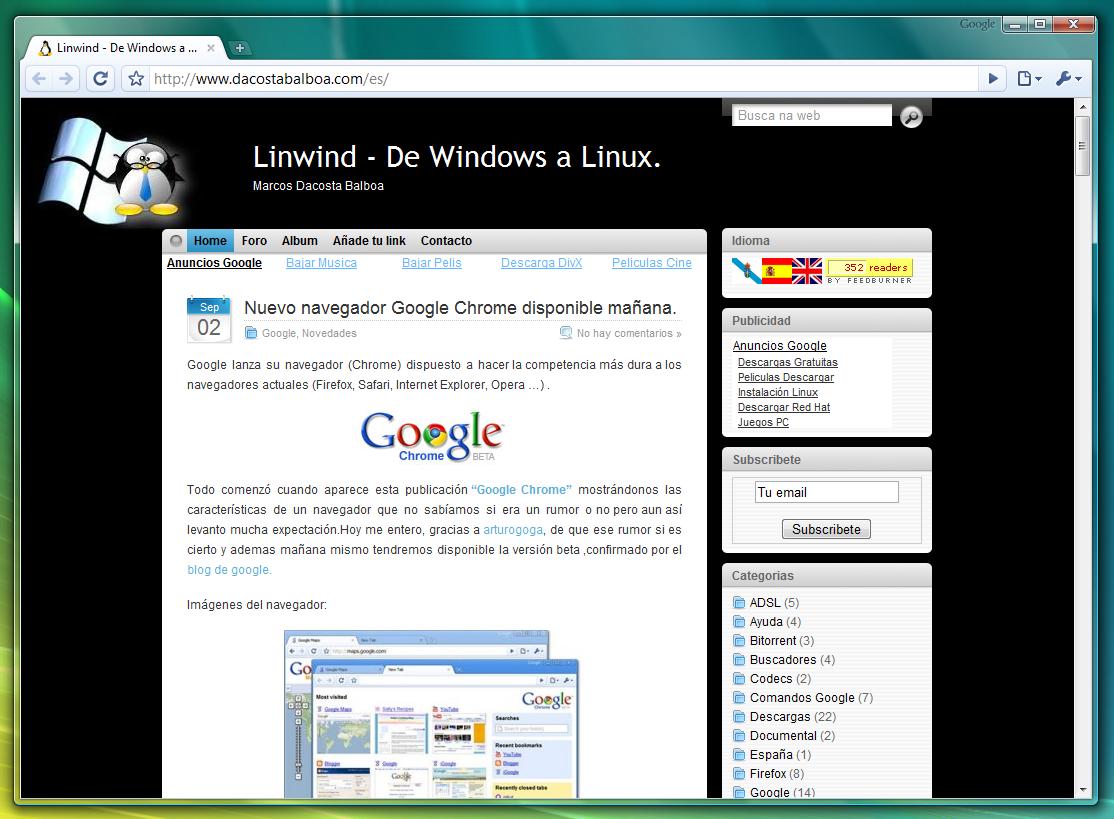Click the vertical scrollbar thumb
The image size is (1114, 819).
[1082, 146]
